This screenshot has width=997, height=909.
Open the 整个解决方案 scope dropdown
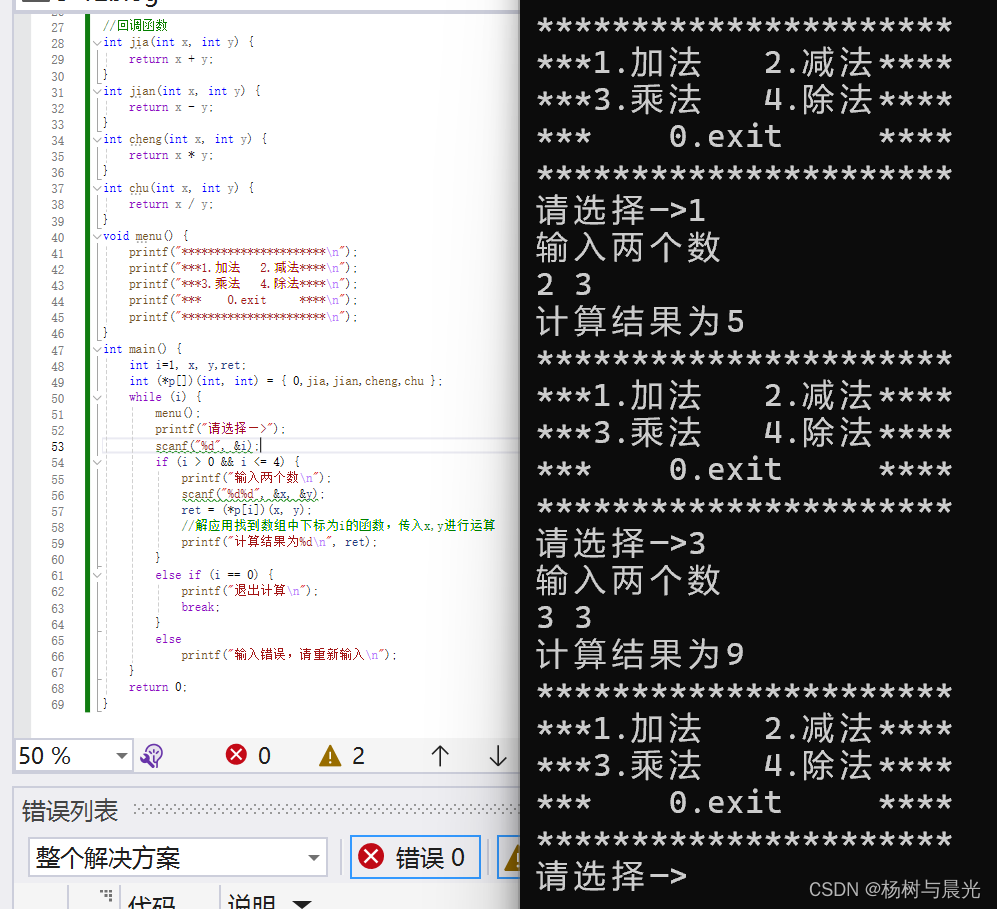coord(178,858)
